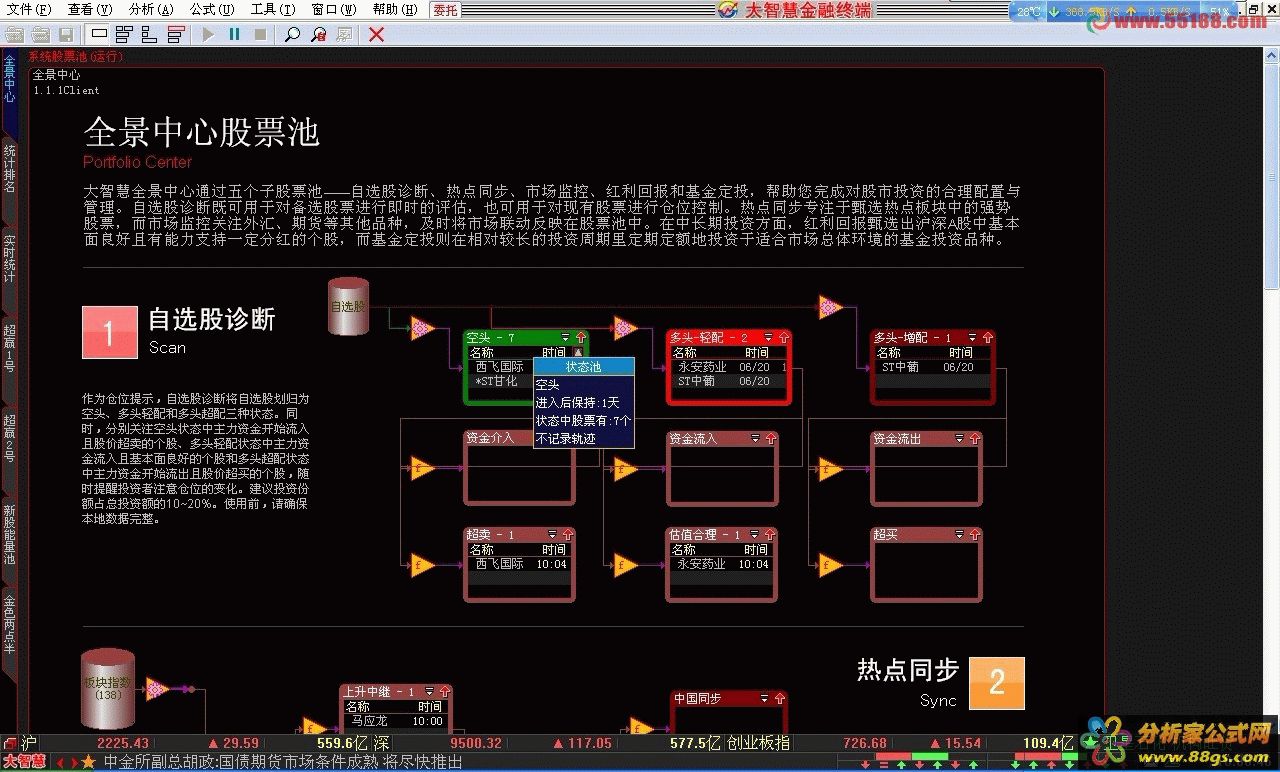Image resolution: width=1280 pixels, height=772 pixels.
Task: Click the 大智慧 logo in the status bar
Action: click(x=24, y=762)
